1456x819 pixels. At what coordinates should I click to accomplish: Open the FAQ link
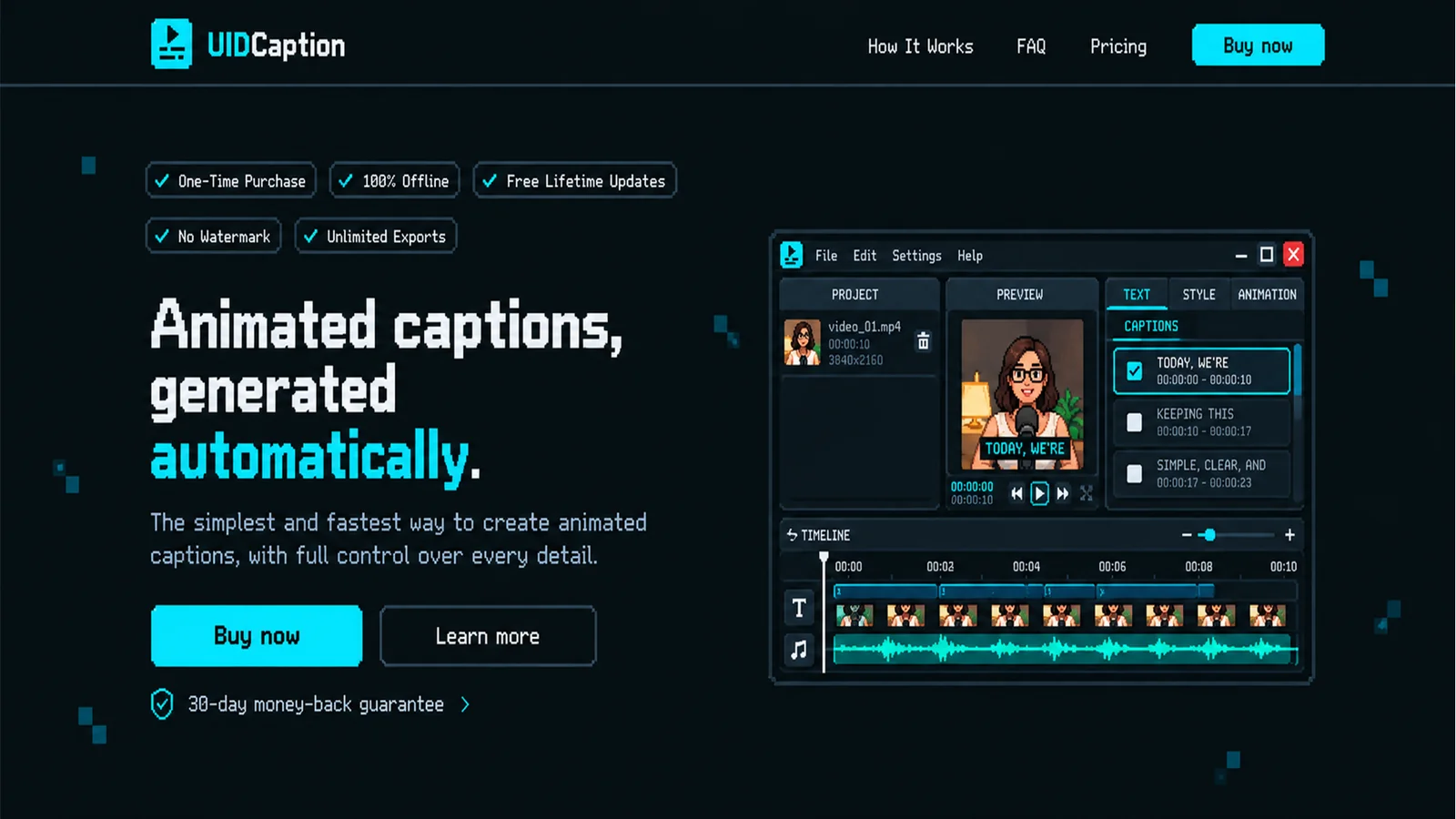pos(1031,46)
